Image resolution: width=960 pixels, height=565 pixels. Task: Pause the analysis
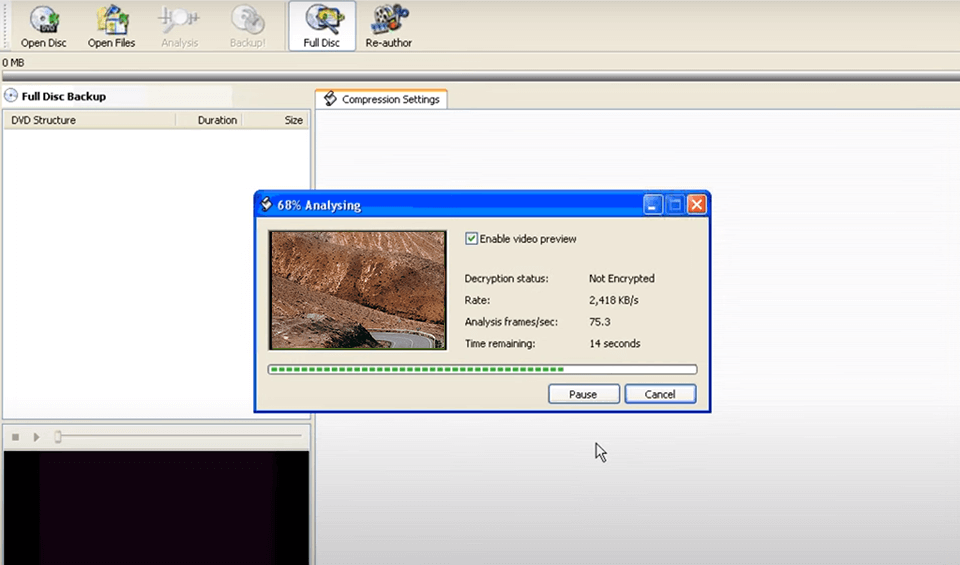click(x=583, y=394)
